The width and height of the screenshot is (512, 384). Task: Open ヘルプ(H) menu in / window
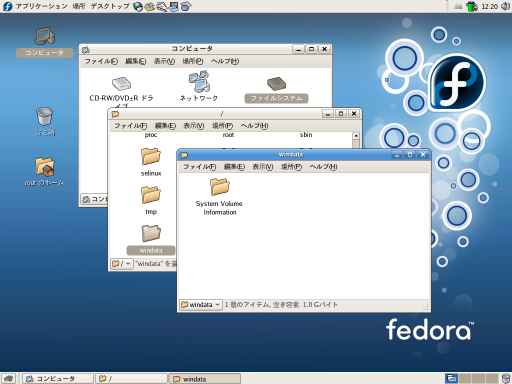tap(254, 126)
